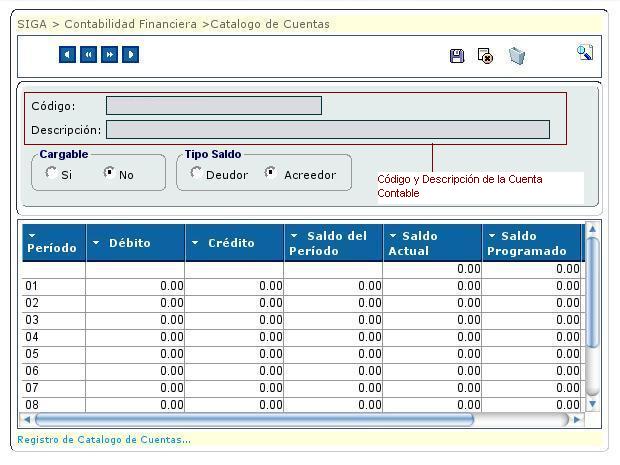The width and height of the screenshot is (620, 465).
Task: Click the previous record navigation arrow
Action: tap(88, 55)
